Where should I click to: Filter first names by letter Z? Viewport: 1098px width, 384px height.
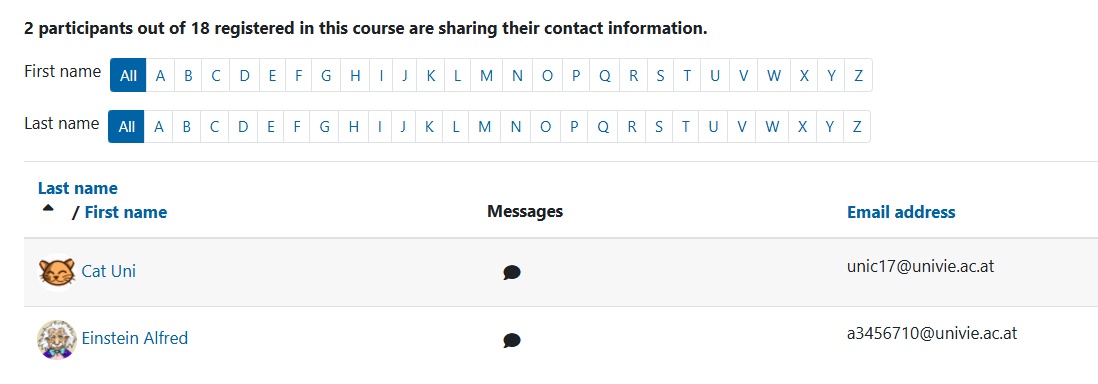858,76
